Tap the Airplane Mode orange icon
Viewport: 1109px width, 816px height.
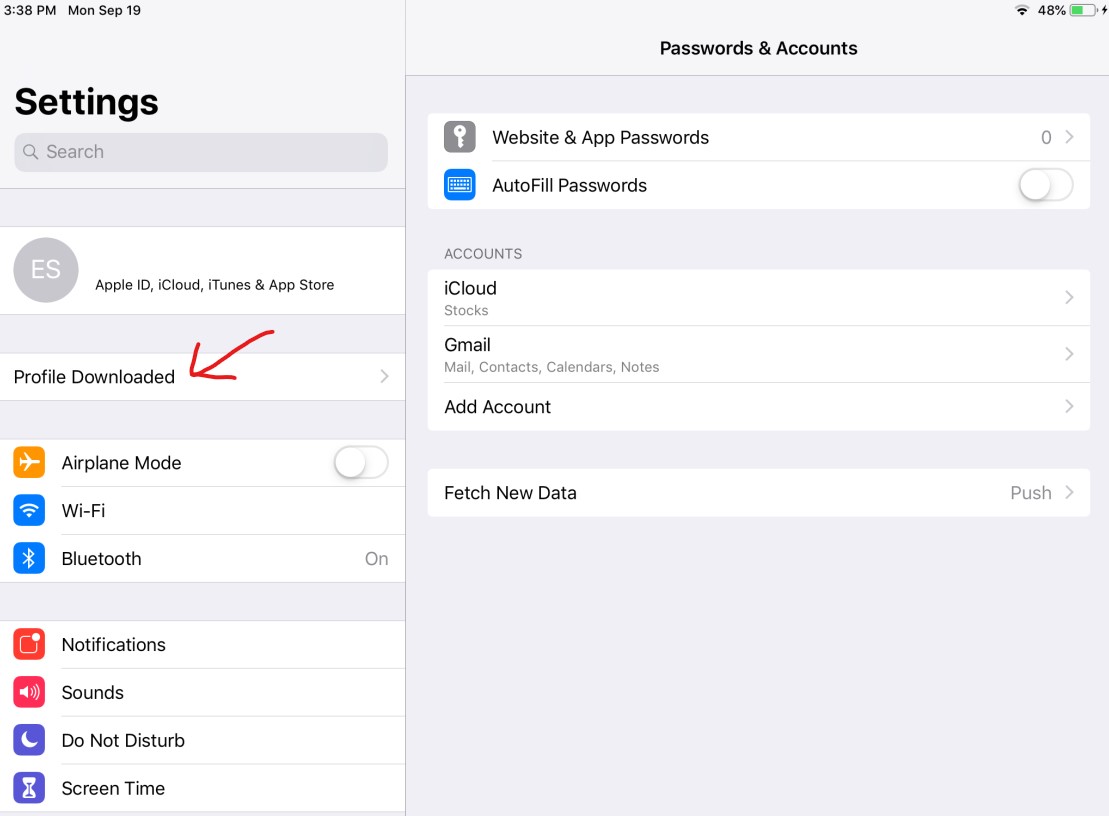click(29, 462)
